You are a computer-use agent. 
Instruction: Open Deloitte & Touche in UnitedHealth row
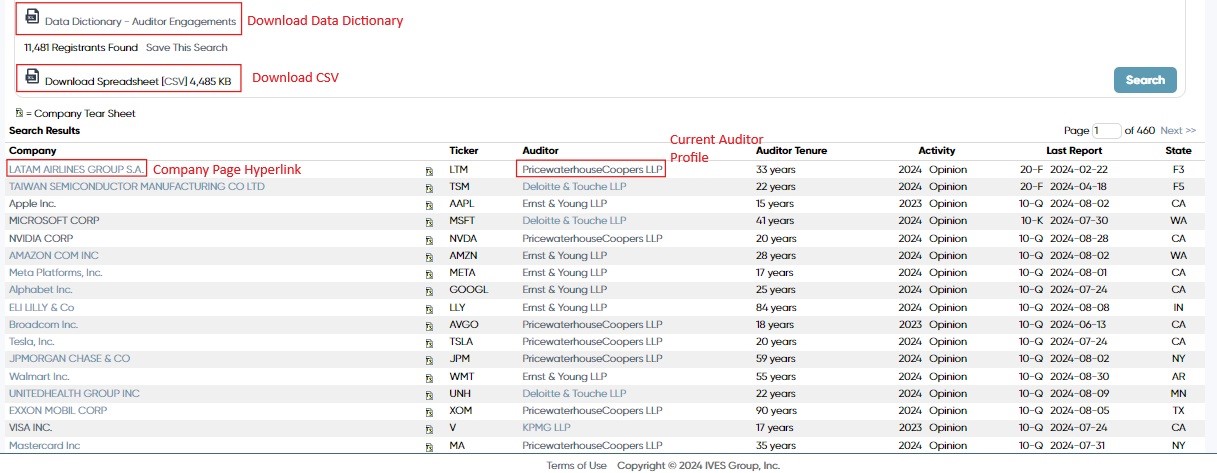[574, 393]
